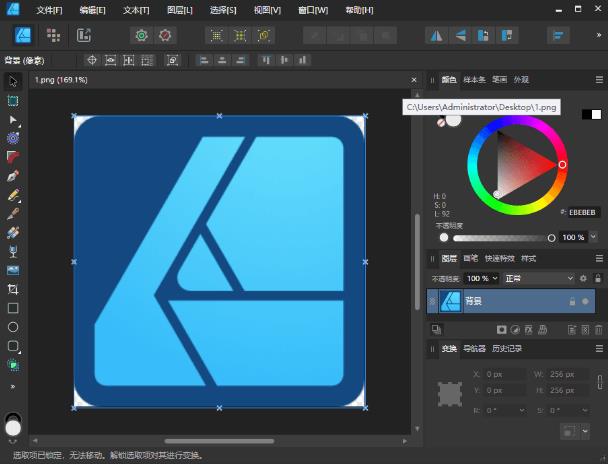Select the Ellipse shape tool

[x=13, y=327]
